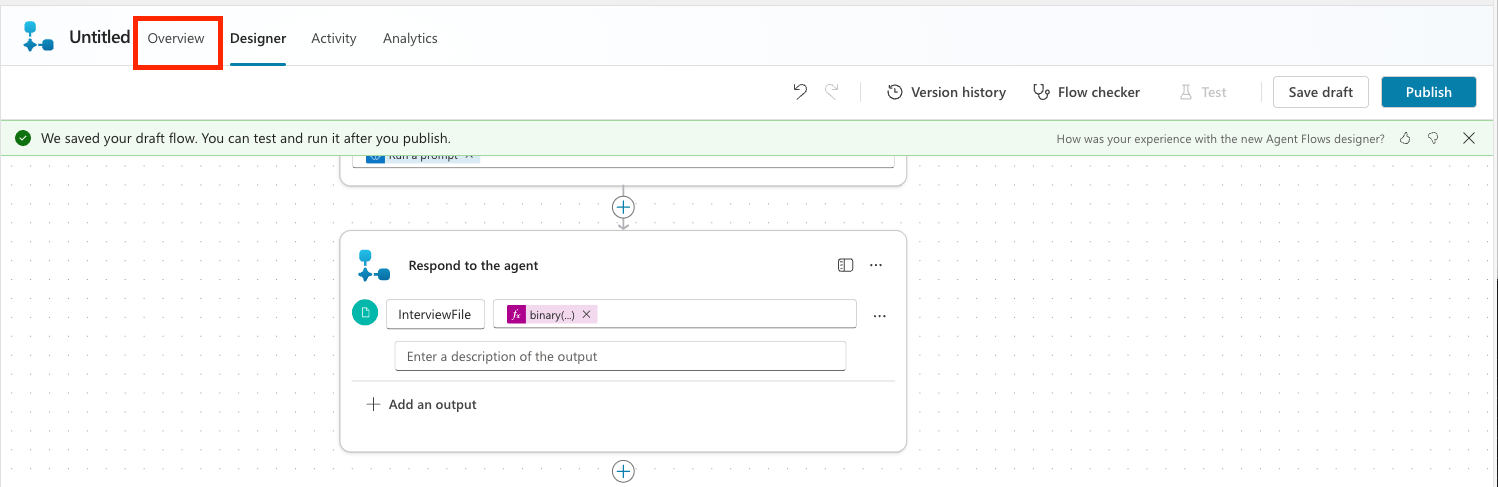Click the Save draft button
The image size is (1498, 487).
1320,92
